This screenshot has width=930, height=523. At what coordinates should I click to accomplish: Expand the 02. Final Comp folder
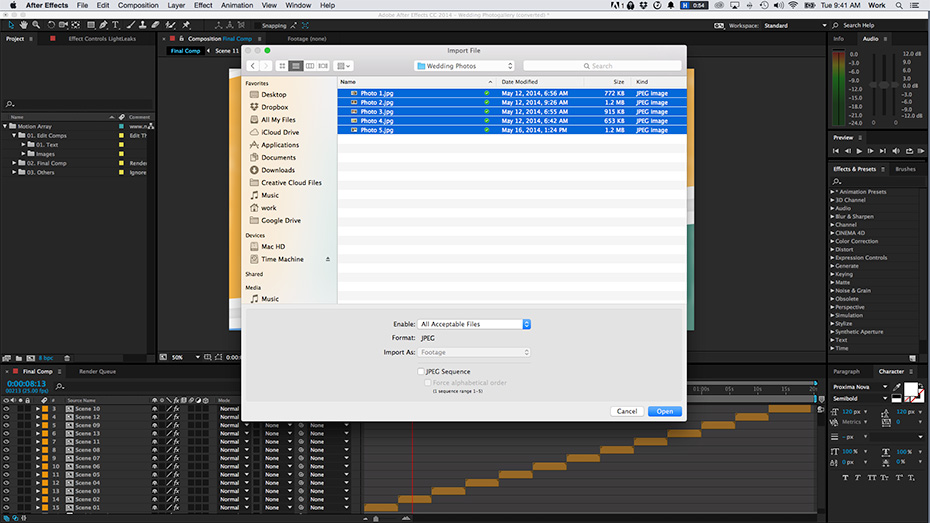tap(16, 163)
